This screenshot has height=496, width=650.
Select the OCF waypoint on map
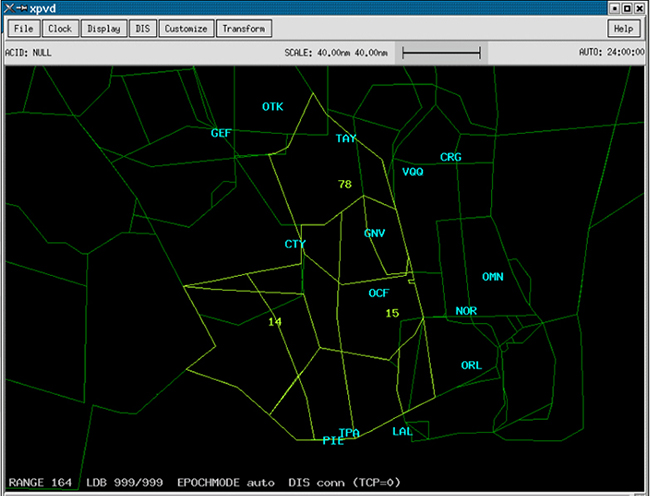pyautogui.click(x=378, y=293)
